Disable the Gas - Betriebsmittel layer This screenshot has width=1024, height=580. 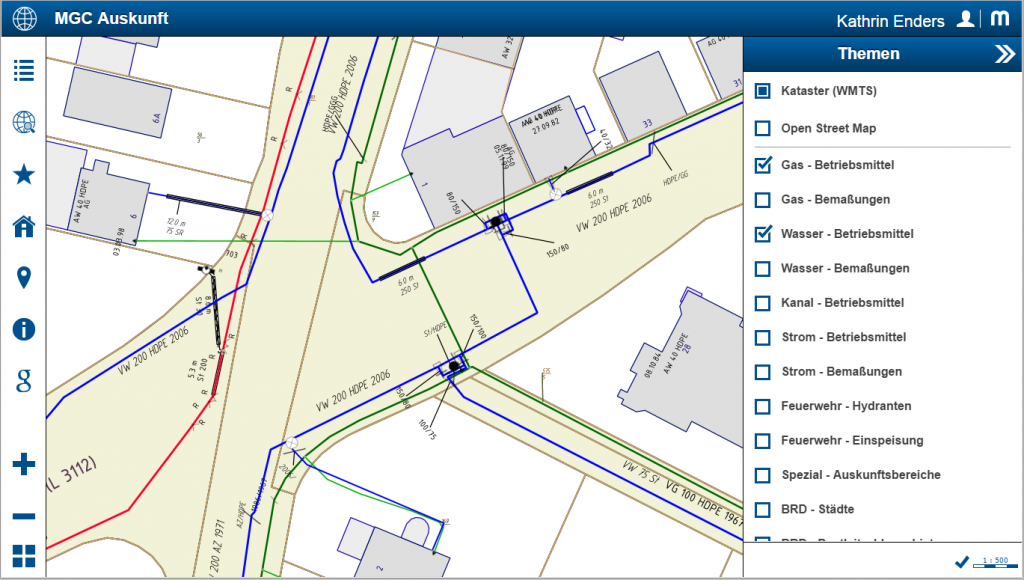click(x=763, y=165)
